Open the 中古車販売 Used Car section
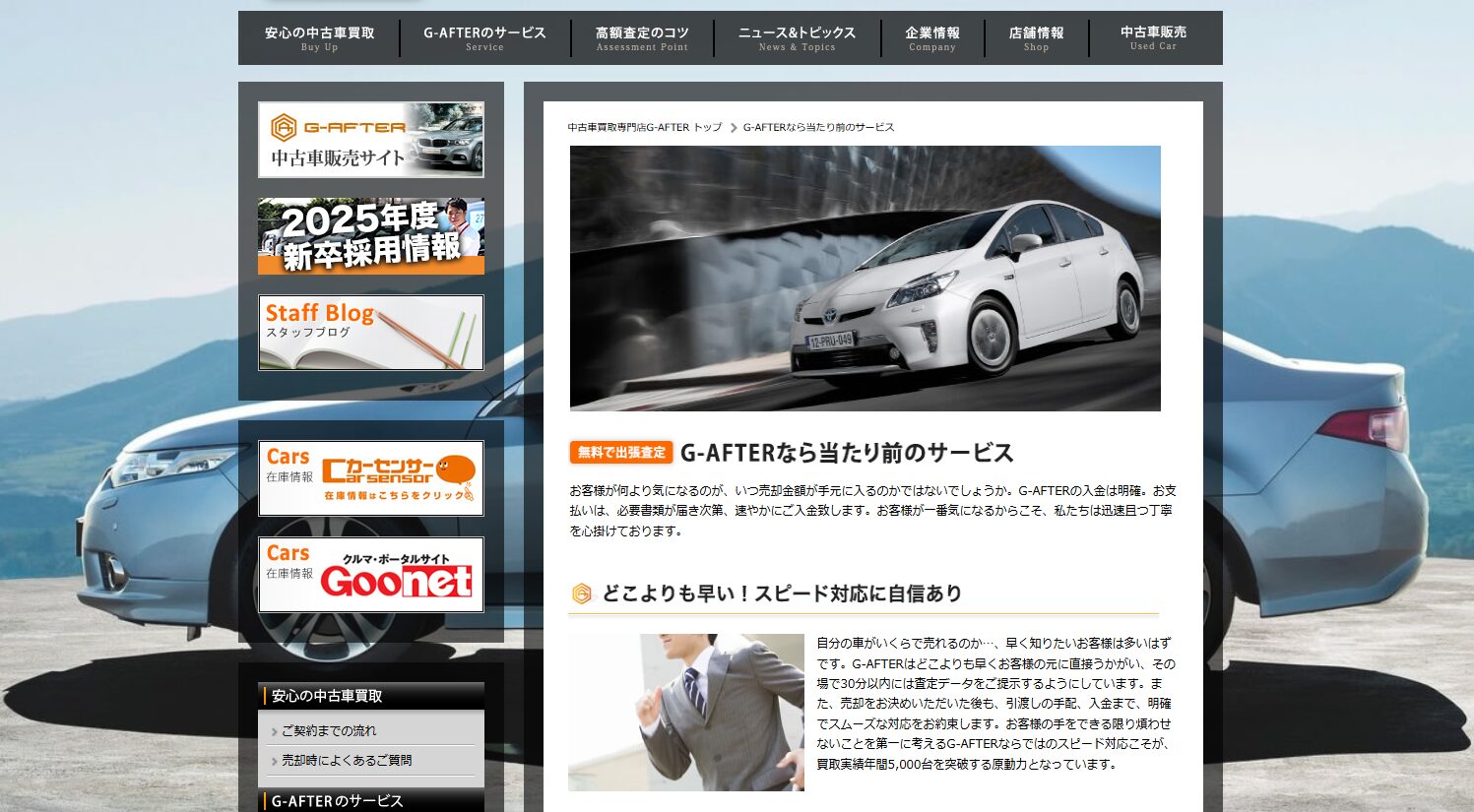The image size is (1474, 812). pyautogui.click(x=1153, y=37)
